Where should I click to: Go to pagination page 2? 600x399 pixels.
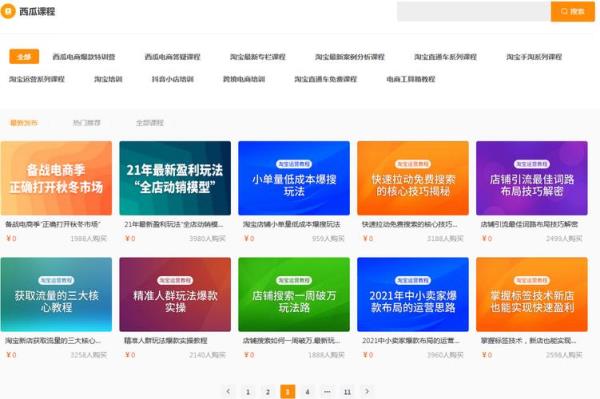268,392
